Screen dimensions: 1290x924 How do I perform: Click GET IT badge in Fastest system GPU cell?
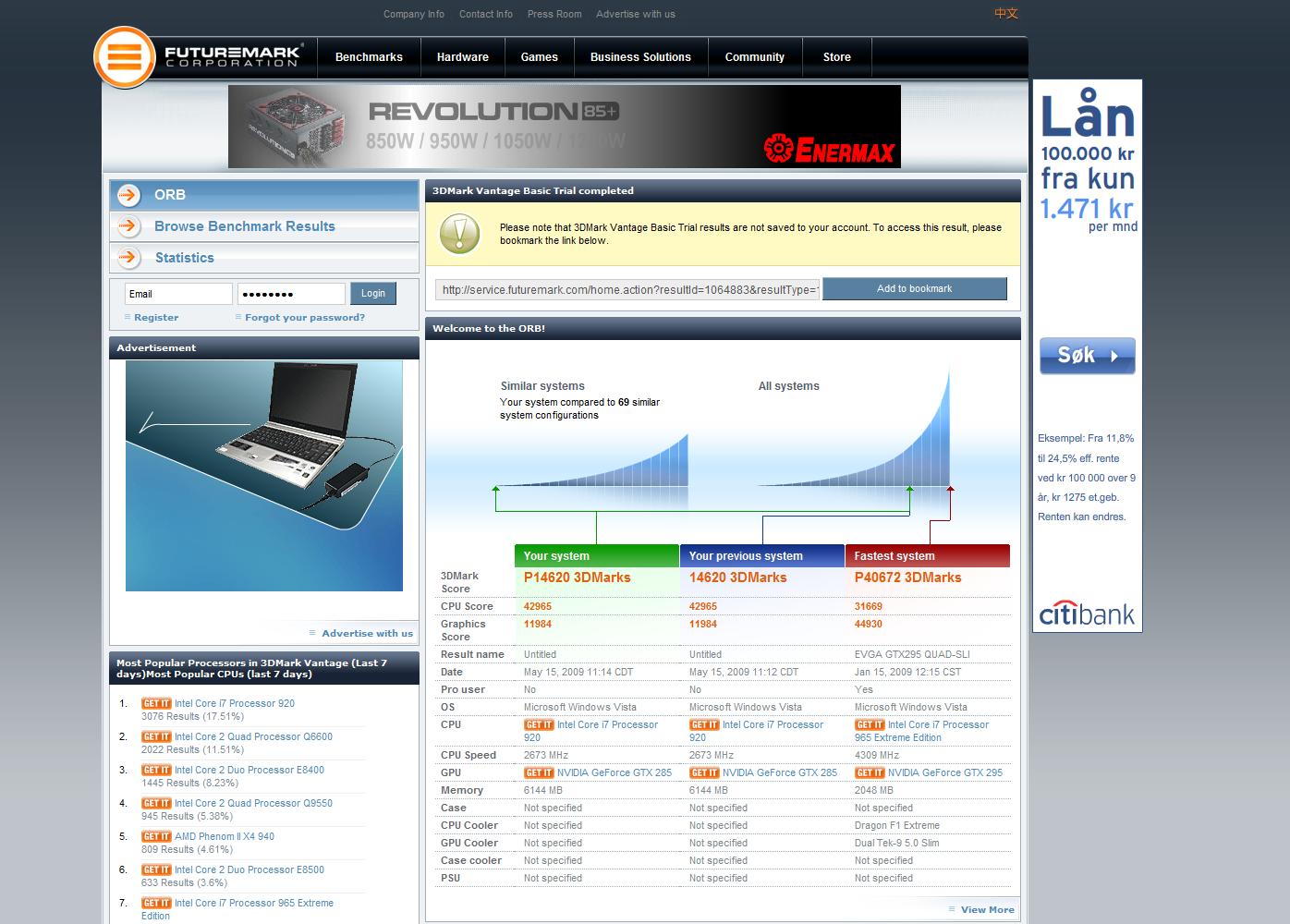(x=870, y=772)
